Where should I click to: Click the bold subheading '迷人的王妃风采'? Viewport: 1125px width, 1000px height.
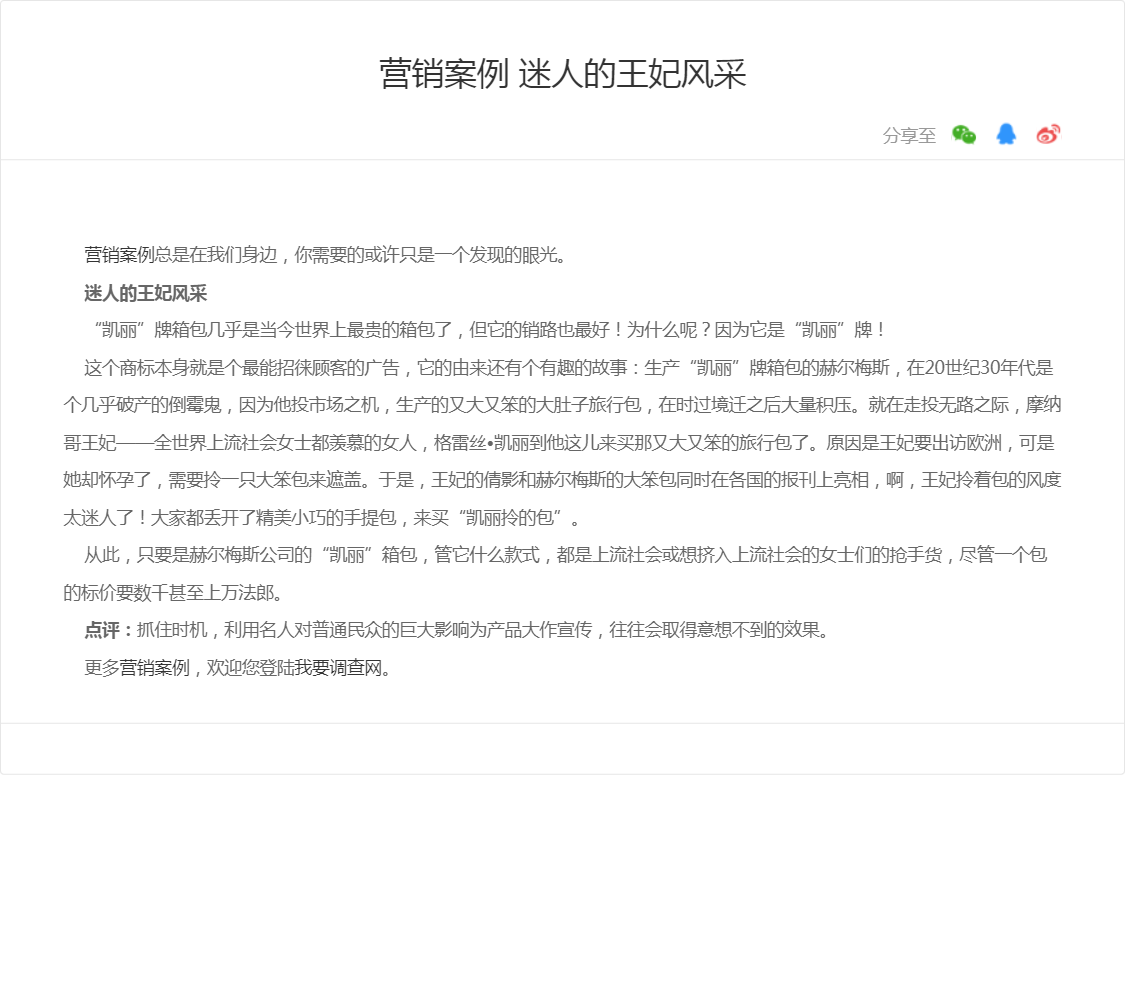pos(146,293)
